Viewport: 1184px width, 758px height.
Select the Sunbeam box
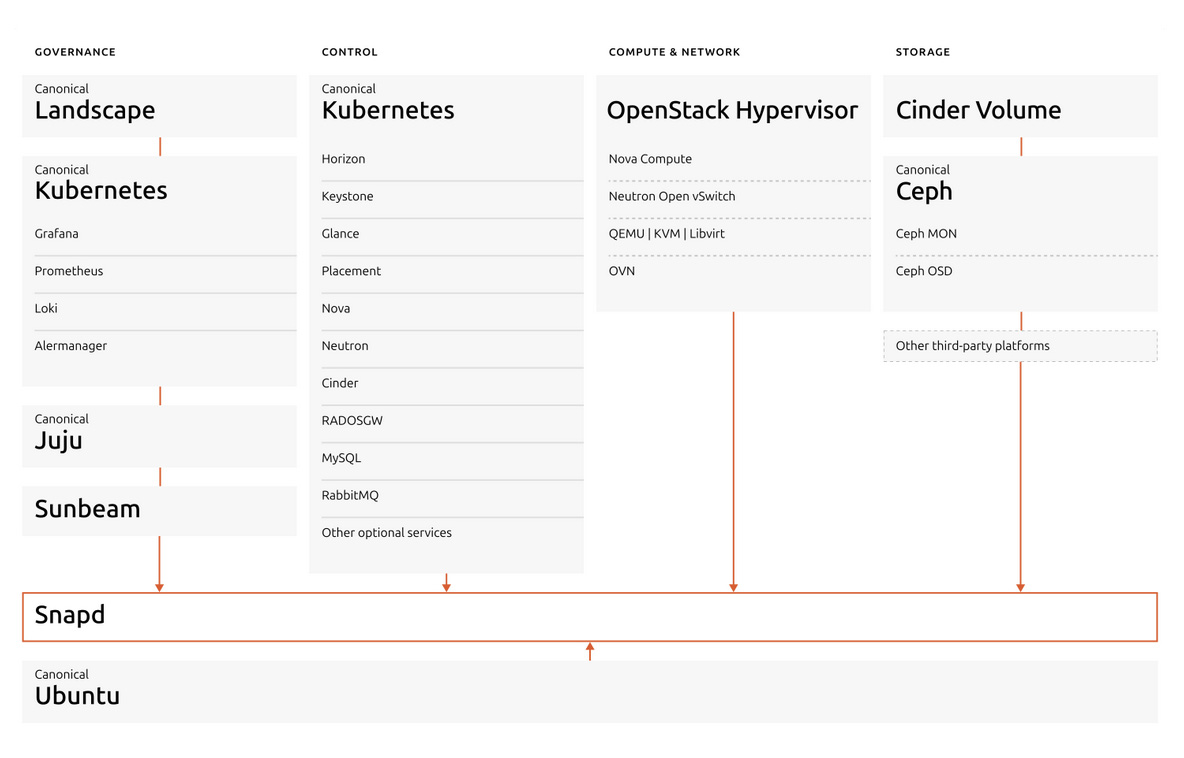[x=159, y=511]
